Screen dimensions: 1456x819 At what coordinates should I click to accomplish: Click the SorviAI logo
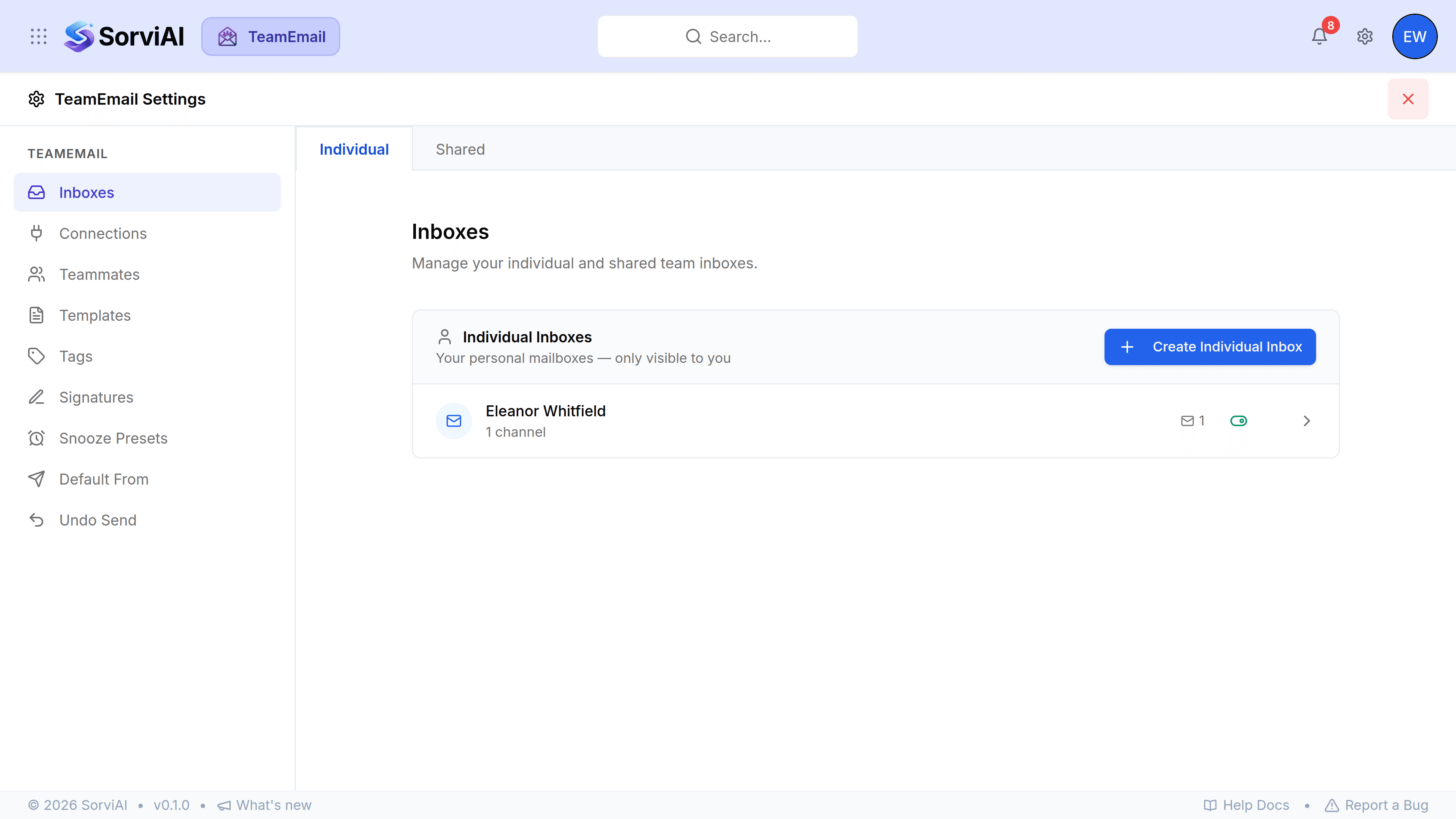coord(124,37)
